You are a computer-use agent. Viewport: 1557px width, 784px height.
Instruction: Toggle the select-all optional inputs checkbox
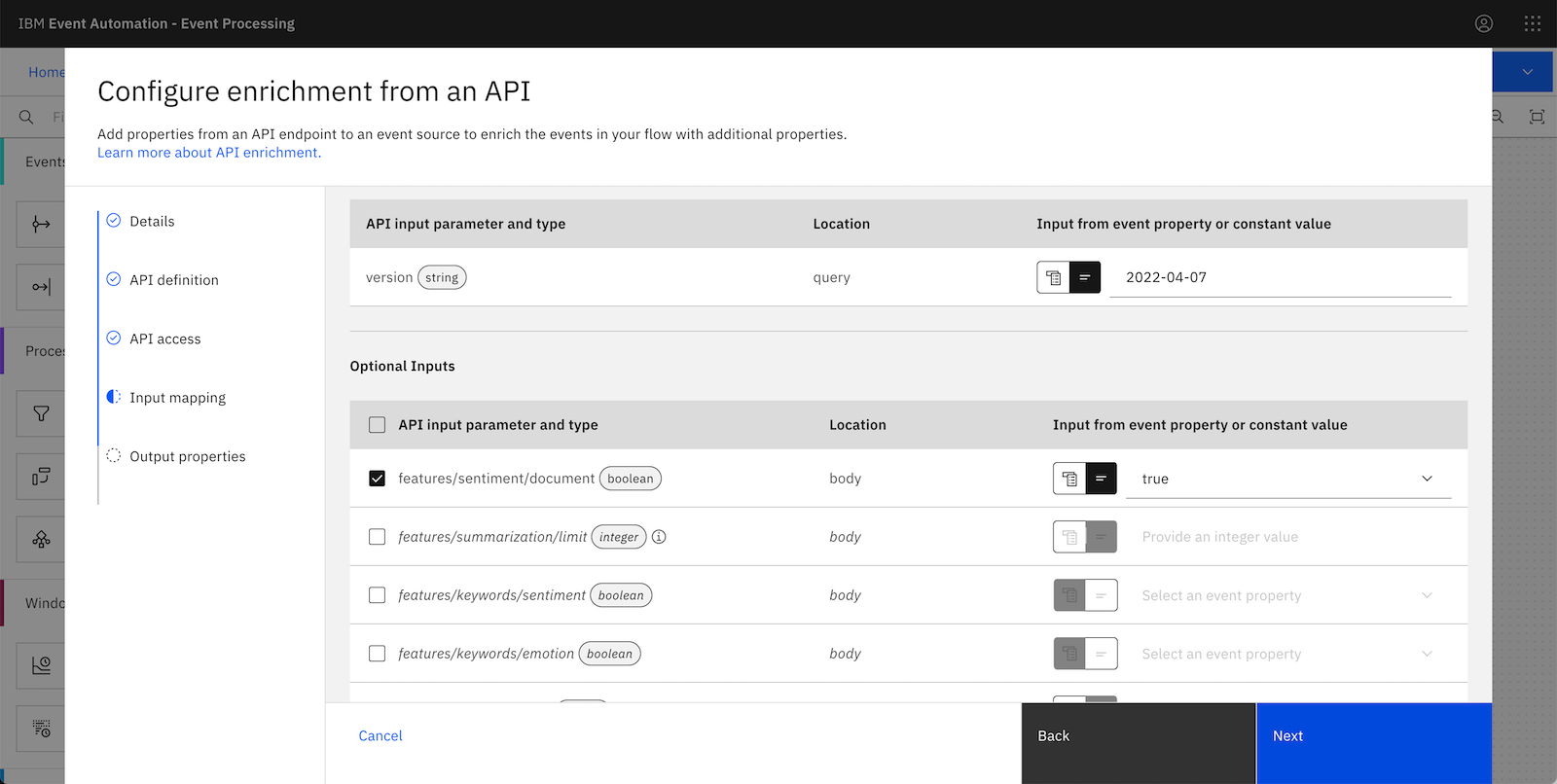pyautogui.click(x=378, y=425)
